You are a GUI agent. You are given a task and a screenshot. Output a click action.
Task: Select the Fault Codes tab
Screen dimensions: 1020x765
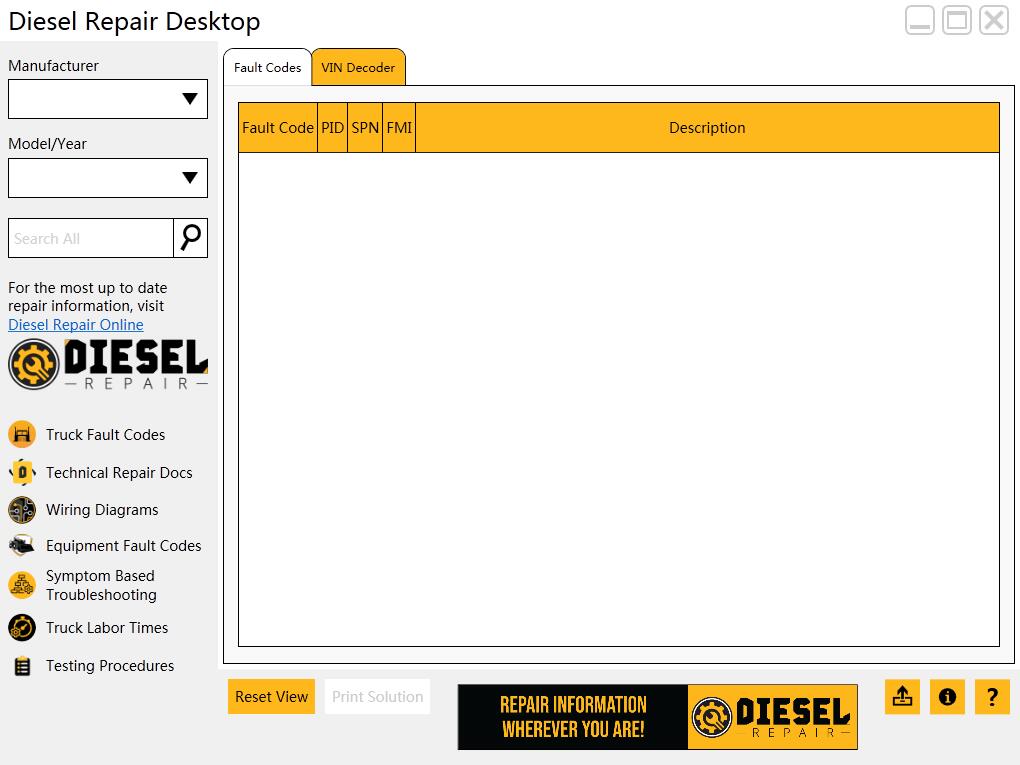click(x=267, y=68)
